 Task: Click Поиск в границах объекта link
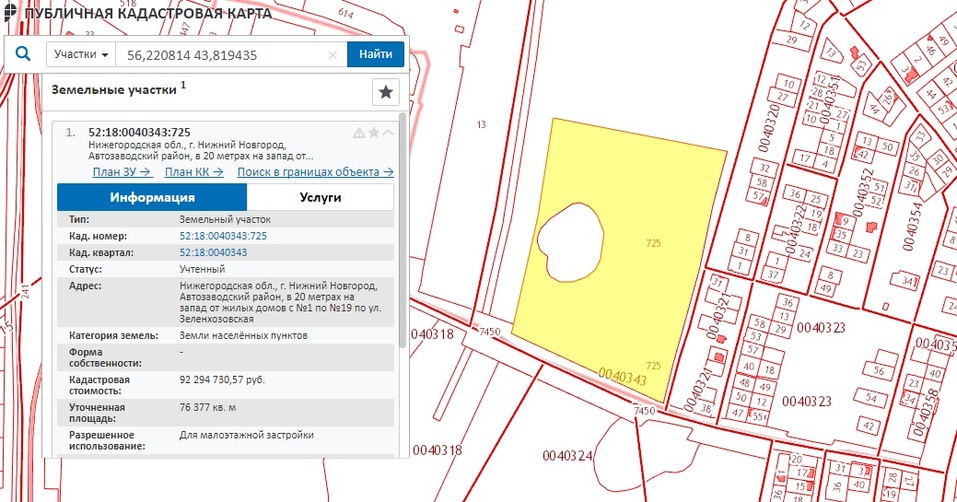pos(315,171)
